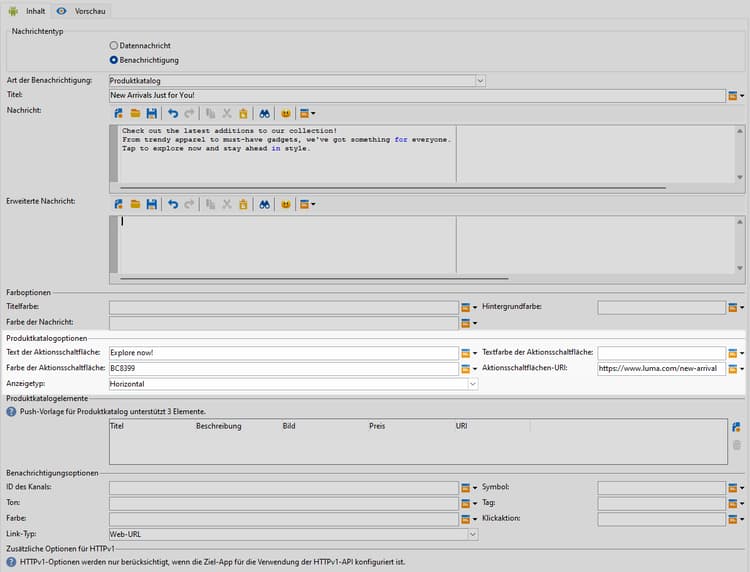Viewport: 750px width, 572px height.
Task: Open the personalization field dropdown in the Nachricht toolbar
Action: point(307,113)
